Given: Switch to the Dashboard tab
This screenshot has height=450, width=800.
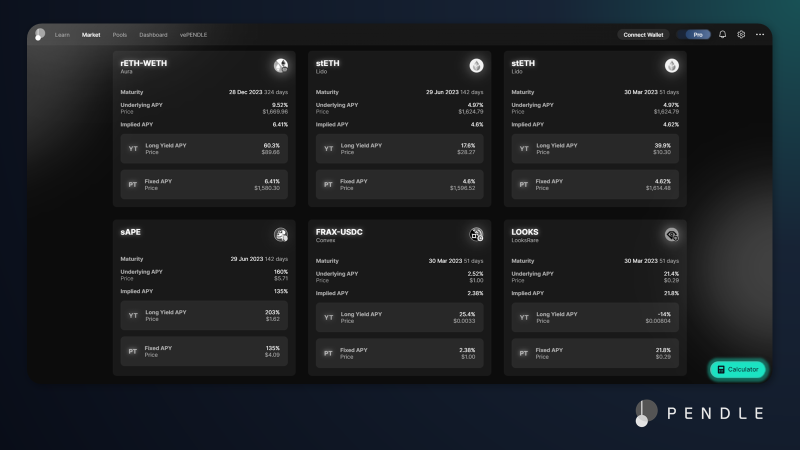Looking at the screenshot, I should coord(153,34).
